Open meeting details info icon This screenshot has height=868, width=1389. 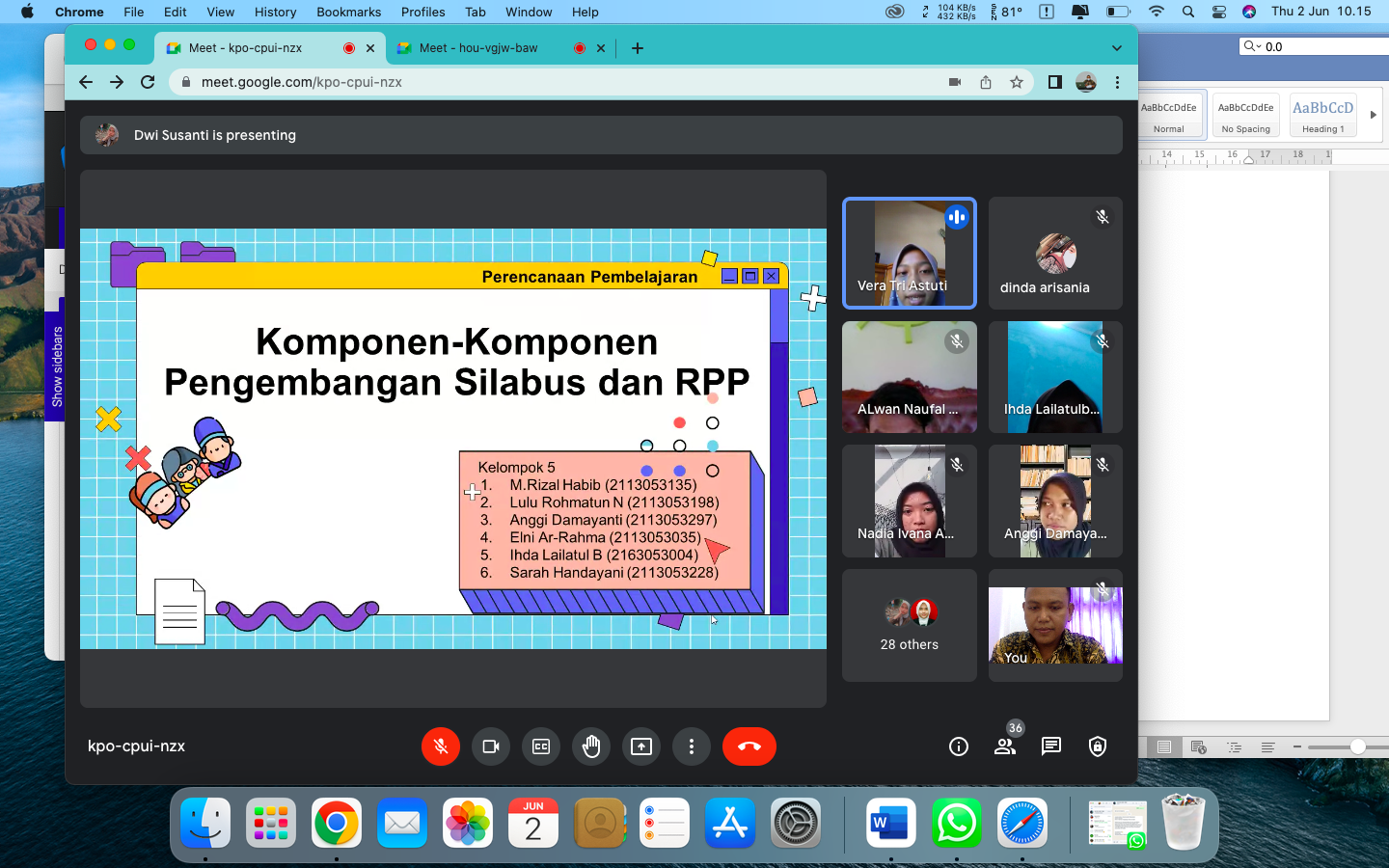point(958,746)
